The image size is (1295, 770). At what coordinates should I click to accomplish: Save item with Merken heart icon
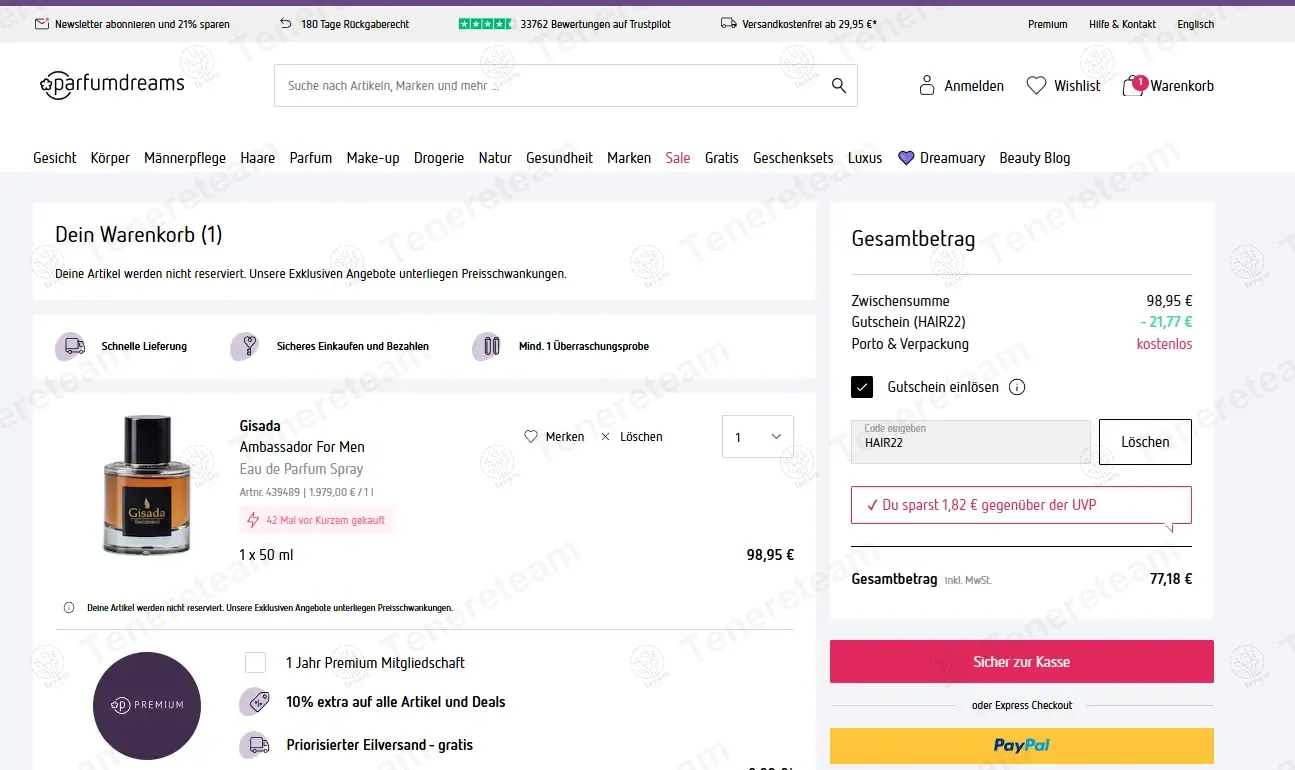pyautogui.click(x=531, y=437)
